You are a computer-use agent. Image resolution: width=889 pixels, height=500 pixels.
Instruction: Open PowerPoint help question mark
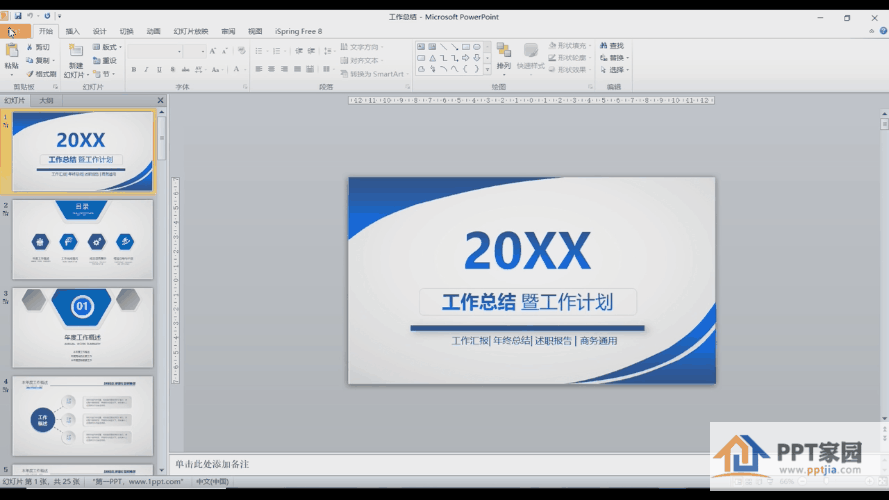point(883,31)
